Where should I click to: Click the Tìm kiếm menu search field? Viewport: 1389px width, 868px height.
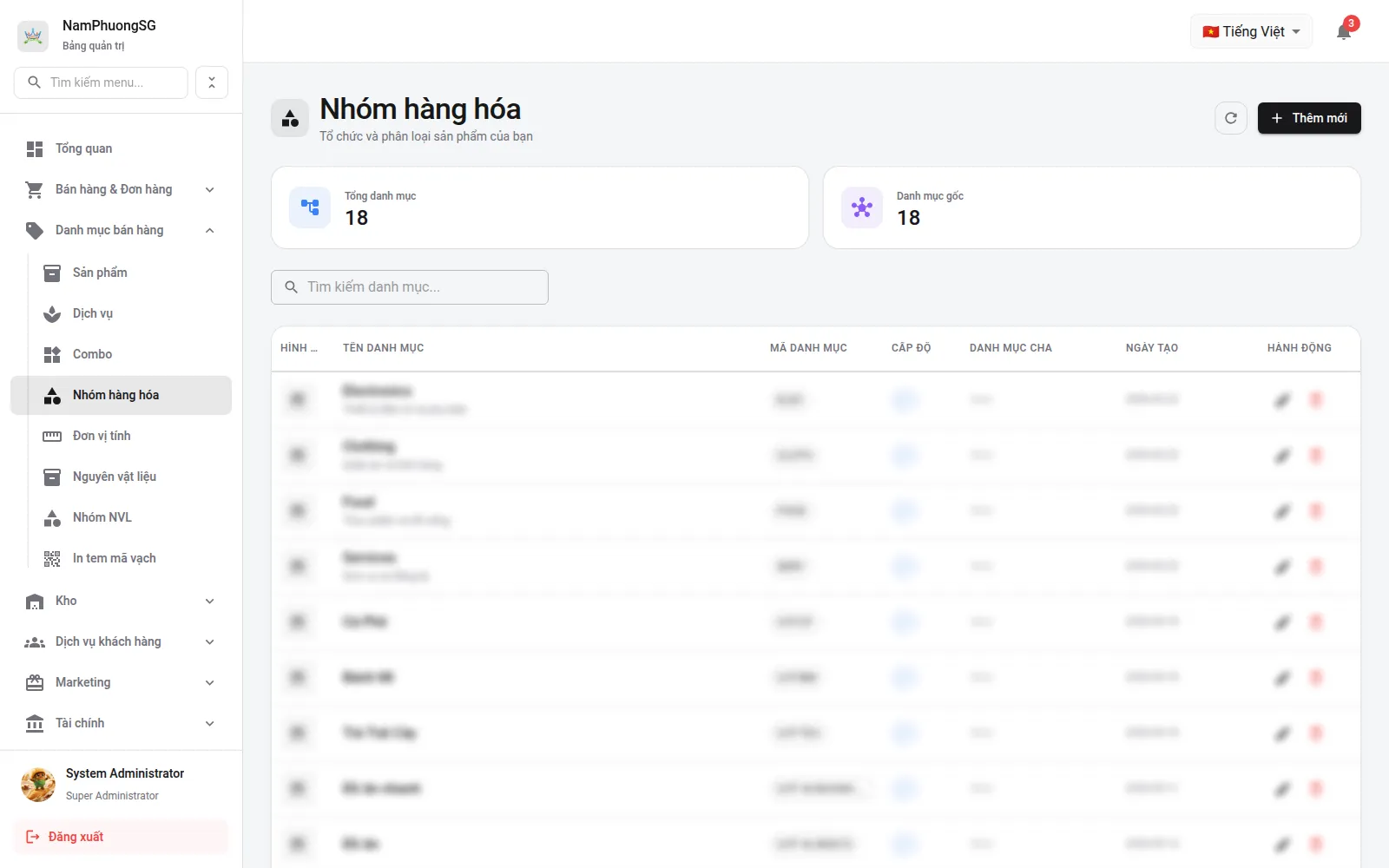101,82
